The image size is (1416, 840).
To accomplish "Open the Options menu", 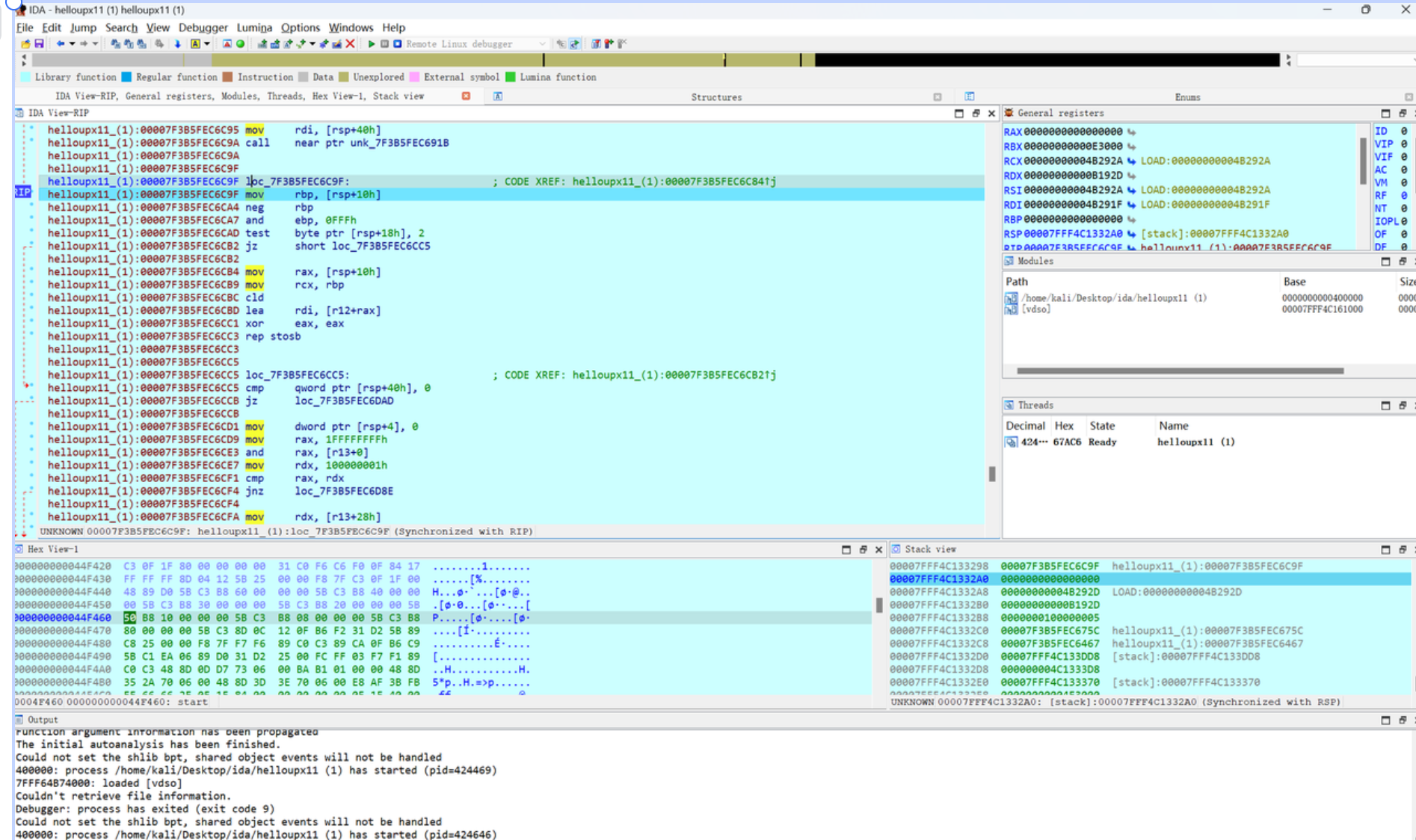I will pyautogui.click(x=300, y=28).
